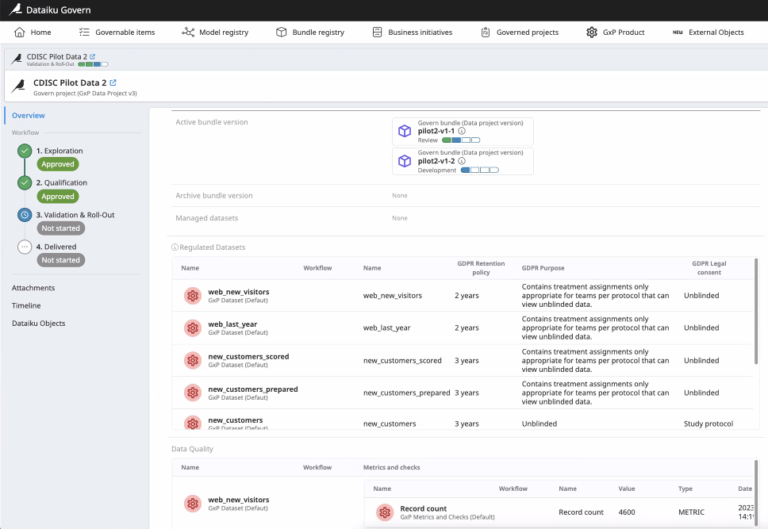Click green checkmark of Qualification step

(24, 183)
